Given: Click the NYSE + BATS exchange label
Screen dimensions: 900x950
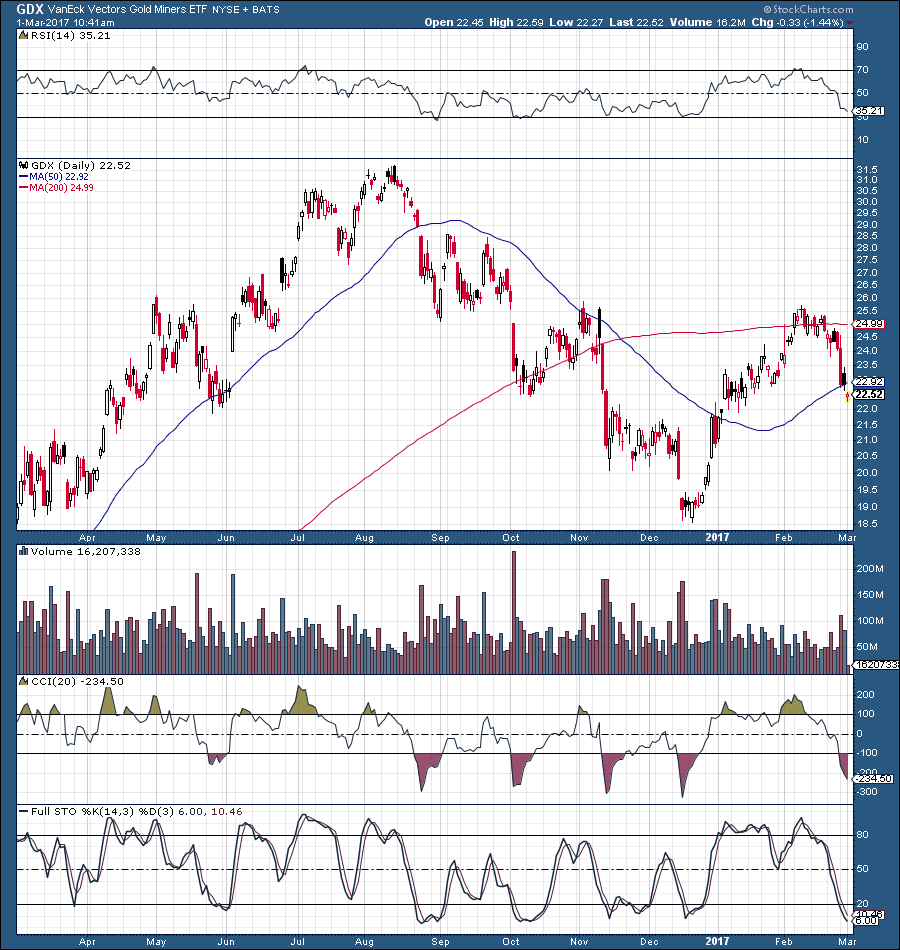Looking at the screenshot, I should (x=246, y=10).
